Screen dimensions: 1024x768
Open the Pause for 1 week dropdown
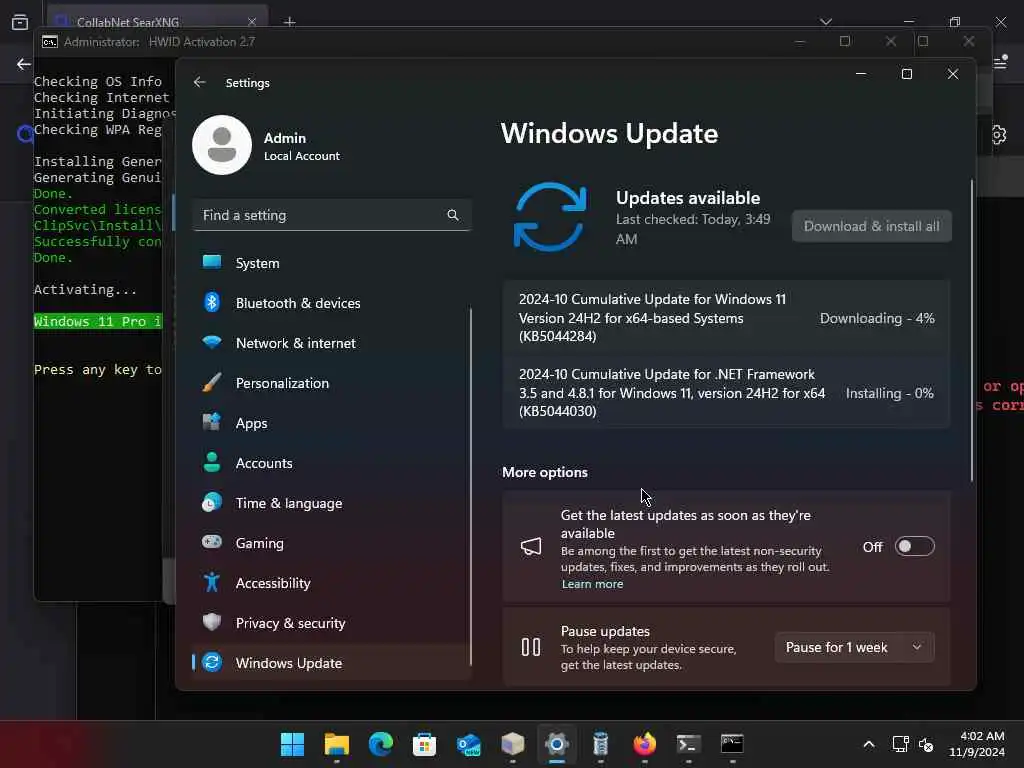coord(855,647)
